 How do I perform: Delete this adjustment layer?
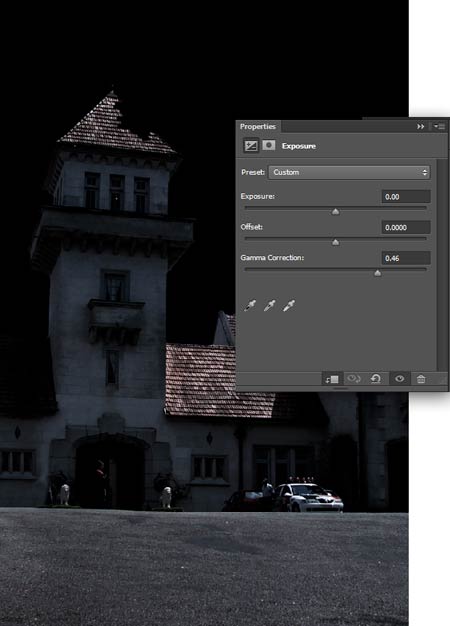(x=421, y=379)
